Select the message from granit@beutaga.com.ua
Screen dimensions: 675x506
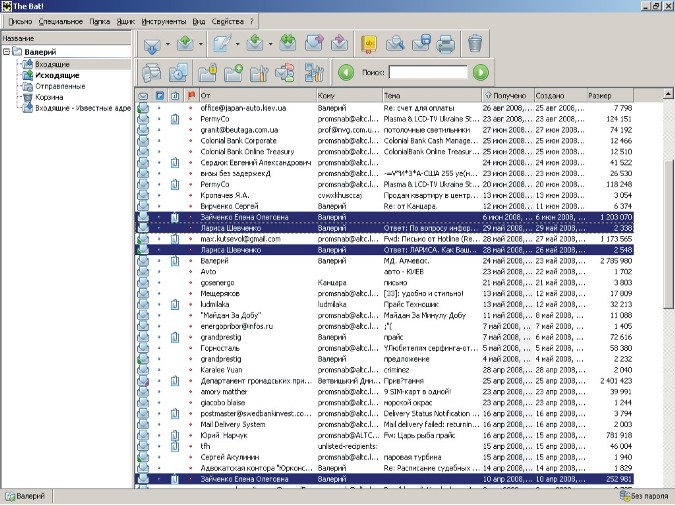click(384, 130)
